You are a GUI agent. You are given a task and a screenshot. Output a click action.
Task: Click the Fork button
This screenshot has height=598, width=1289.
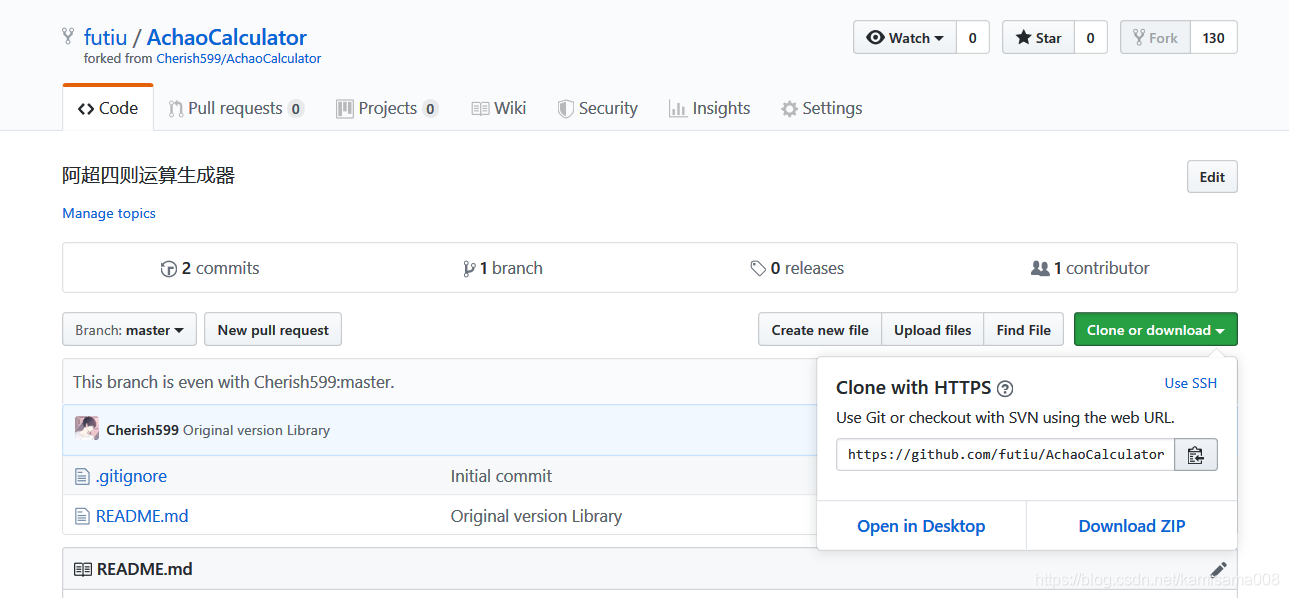(1155, 38)
